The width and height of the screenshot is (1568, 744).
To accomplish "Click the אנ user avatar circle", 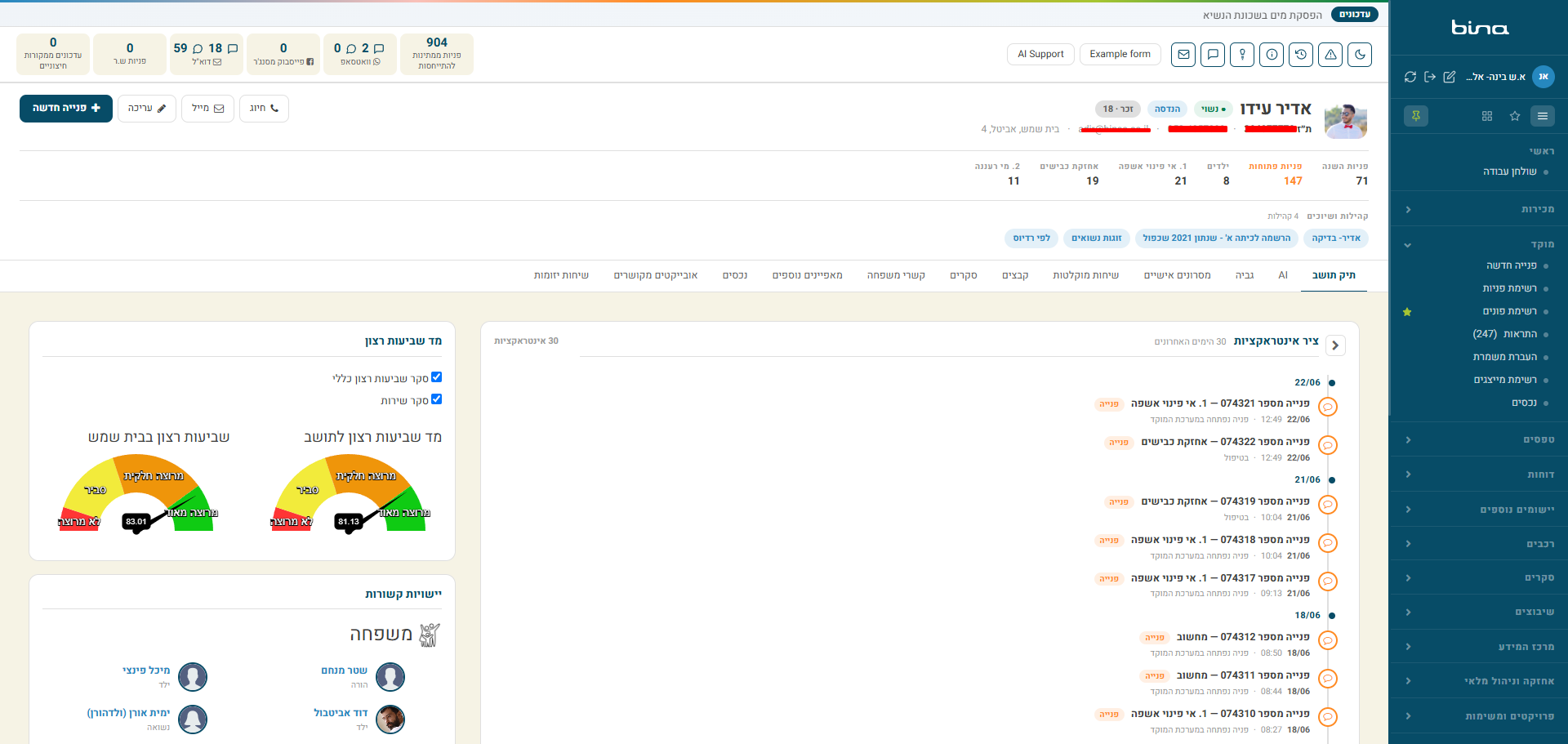I will pyautogui.click(x=1543, y=77).
